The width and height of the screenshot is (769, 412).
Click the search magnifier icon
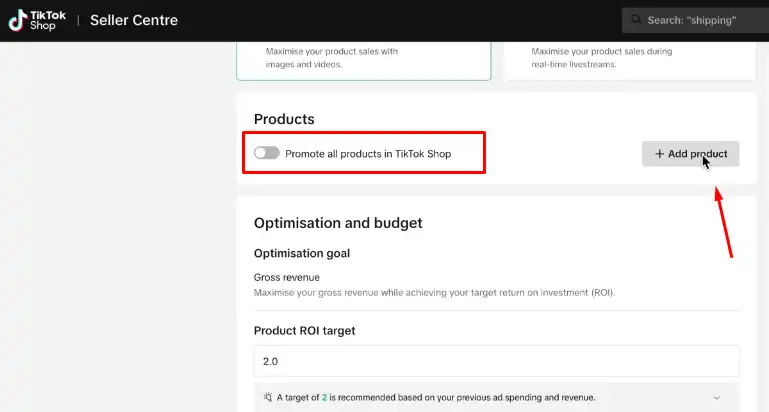tap(636, 20)
